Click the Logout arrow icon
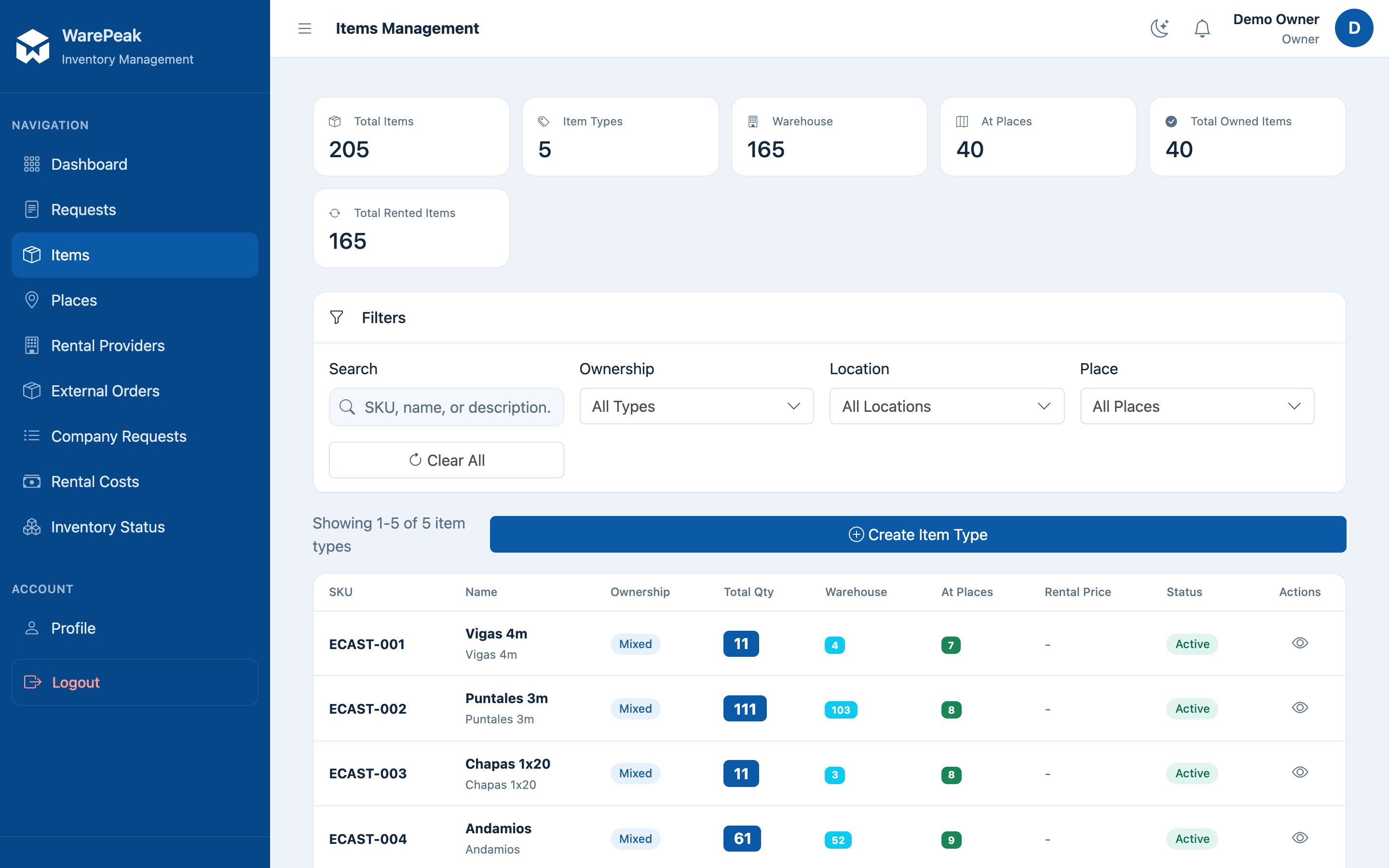Image resolution: width=1389 pixels, height=868 pixels. point(33,682)
